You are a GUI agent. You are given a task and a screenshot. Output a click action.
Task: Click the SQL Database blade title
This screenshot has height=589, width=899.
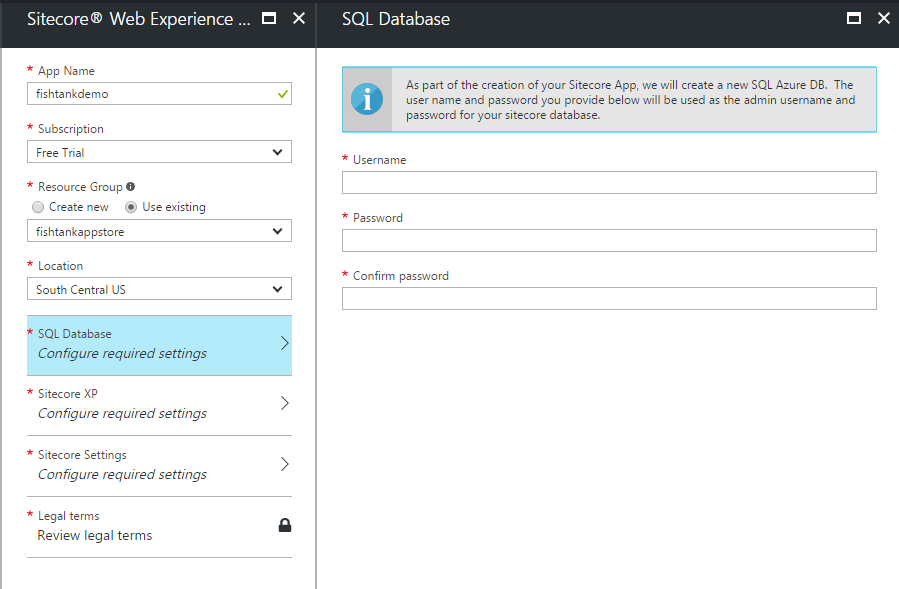coord(396,19)
